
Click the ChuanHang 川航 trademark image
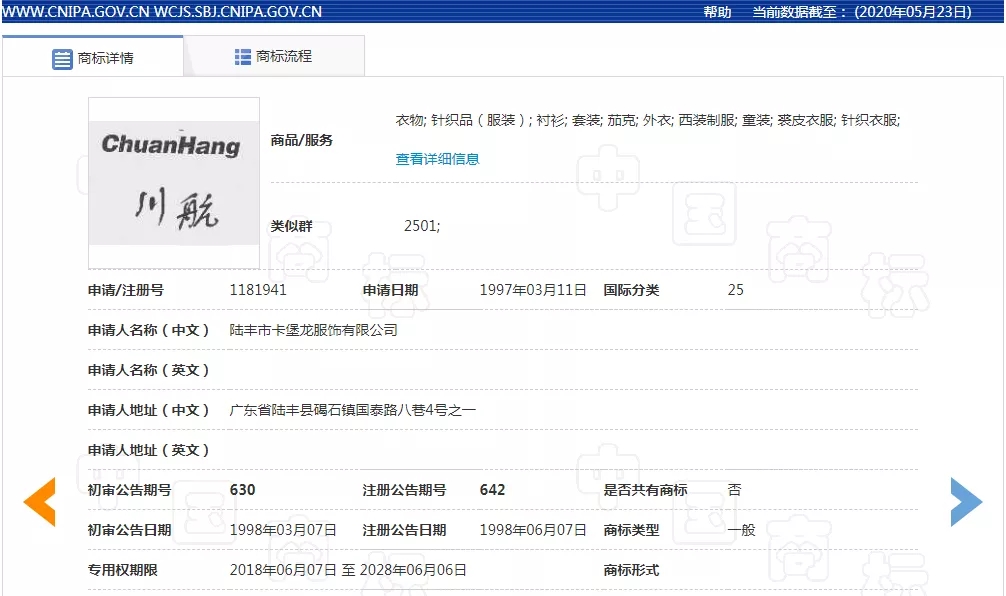tap(174, 183)
